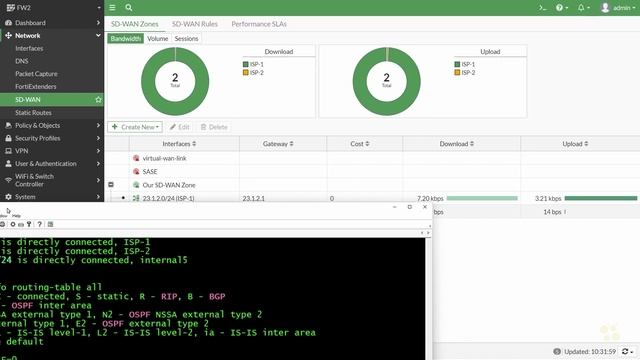Click the key icon in terminal toolbar
The height and width of the screenshot is (360, 640).
coord(29,224)
